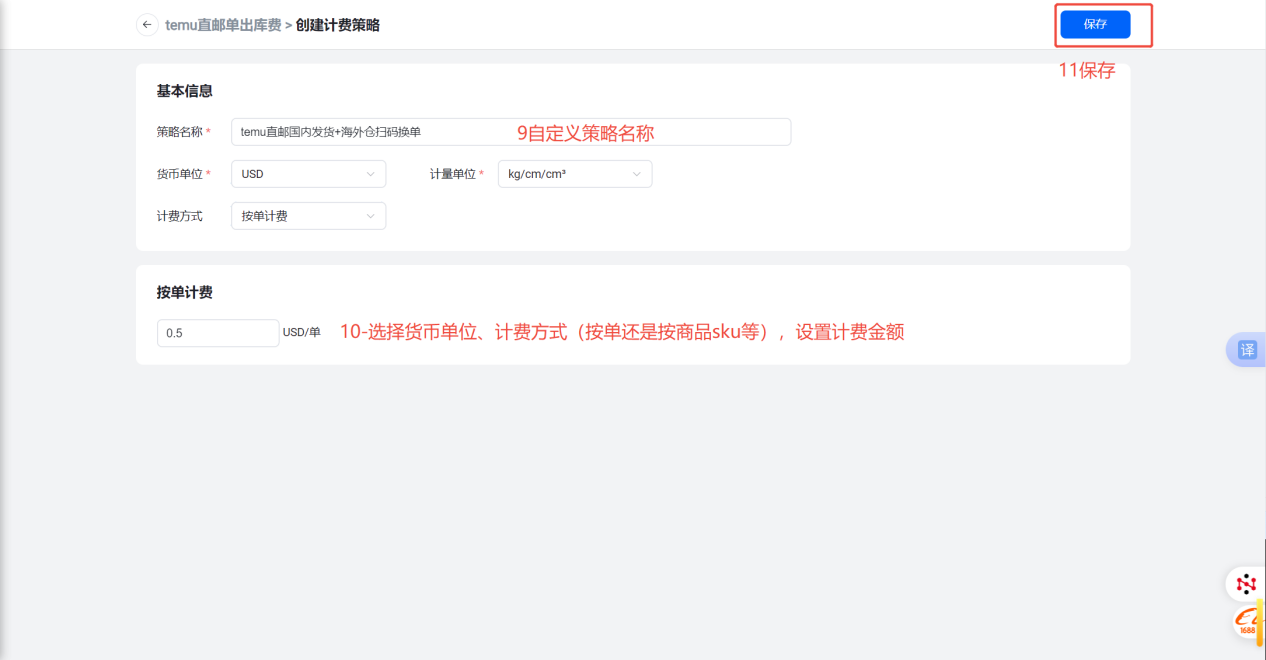Screen dimensions: 1266x660
Task: Click the 0.5 fee amount field
Action: [x=218, y=333]
